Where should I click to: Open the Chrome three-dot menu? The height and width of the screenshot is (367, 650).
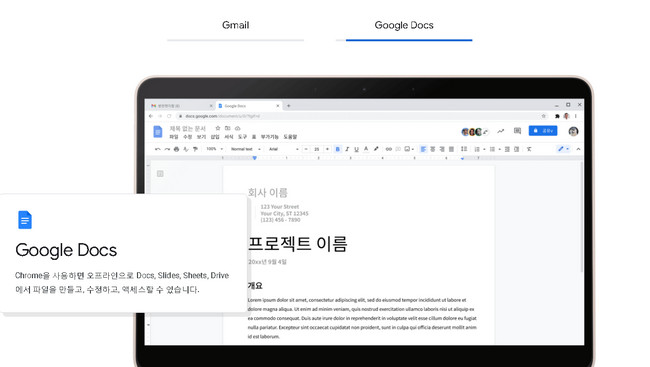(x=576, y=116)
